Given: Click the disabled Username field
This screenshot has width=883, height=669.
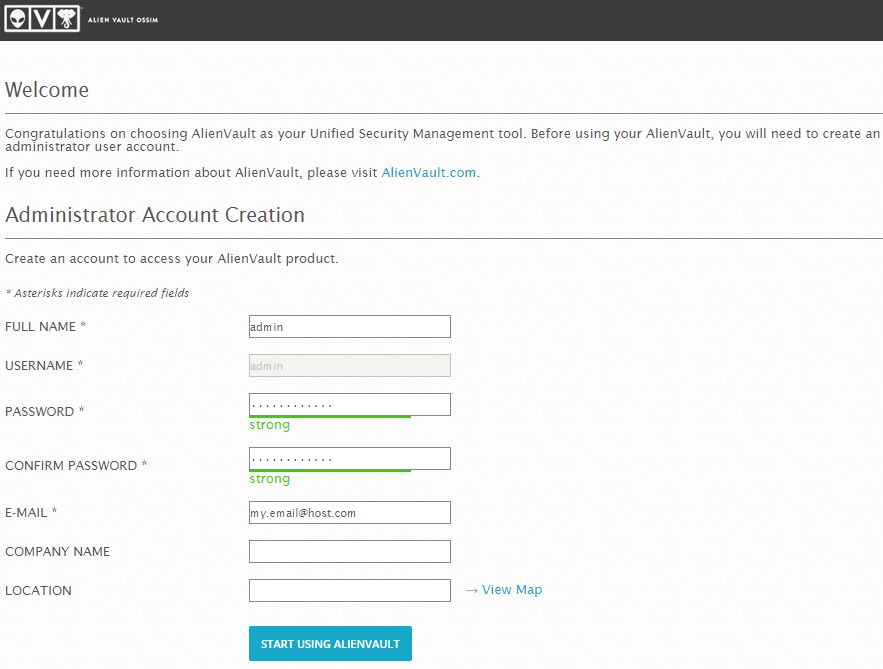Looking at the screenshot, I should point(350,365).
